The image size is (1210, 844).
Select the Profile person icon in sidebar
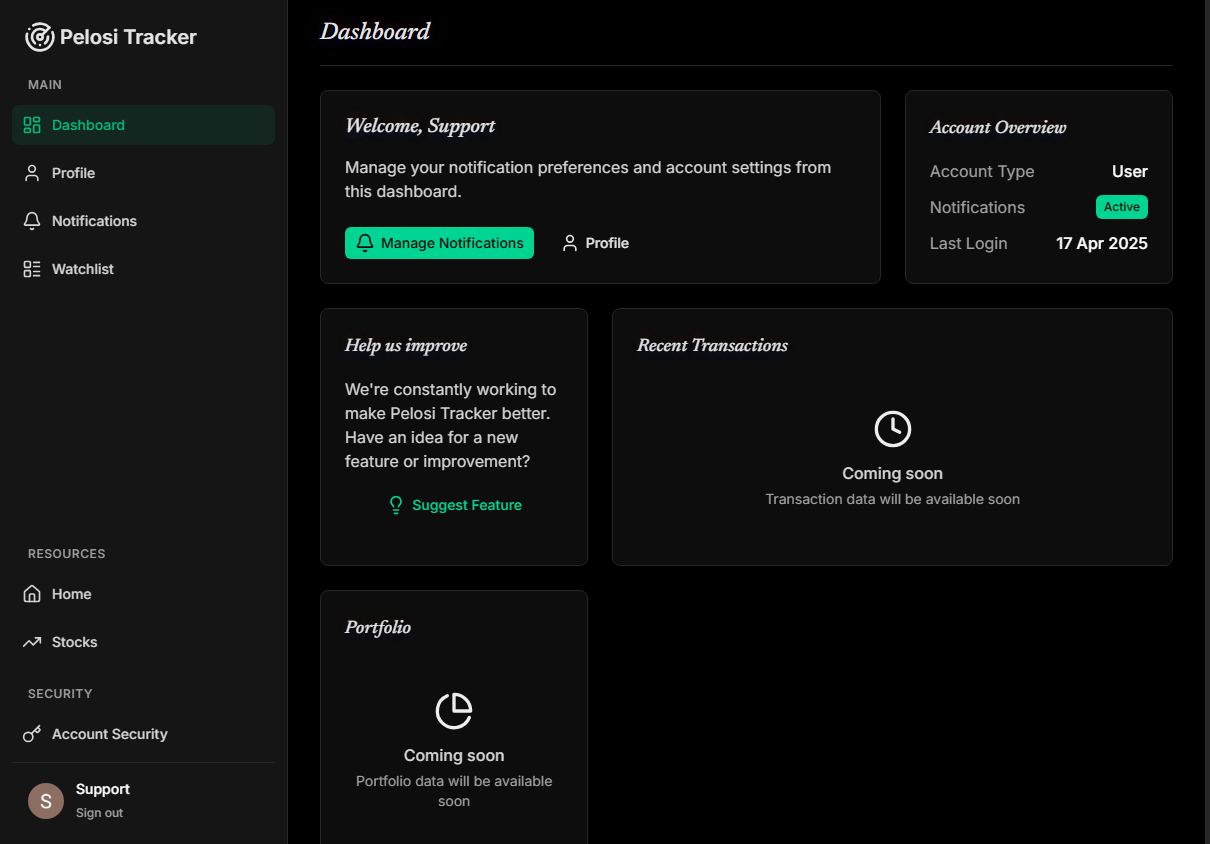30,173
